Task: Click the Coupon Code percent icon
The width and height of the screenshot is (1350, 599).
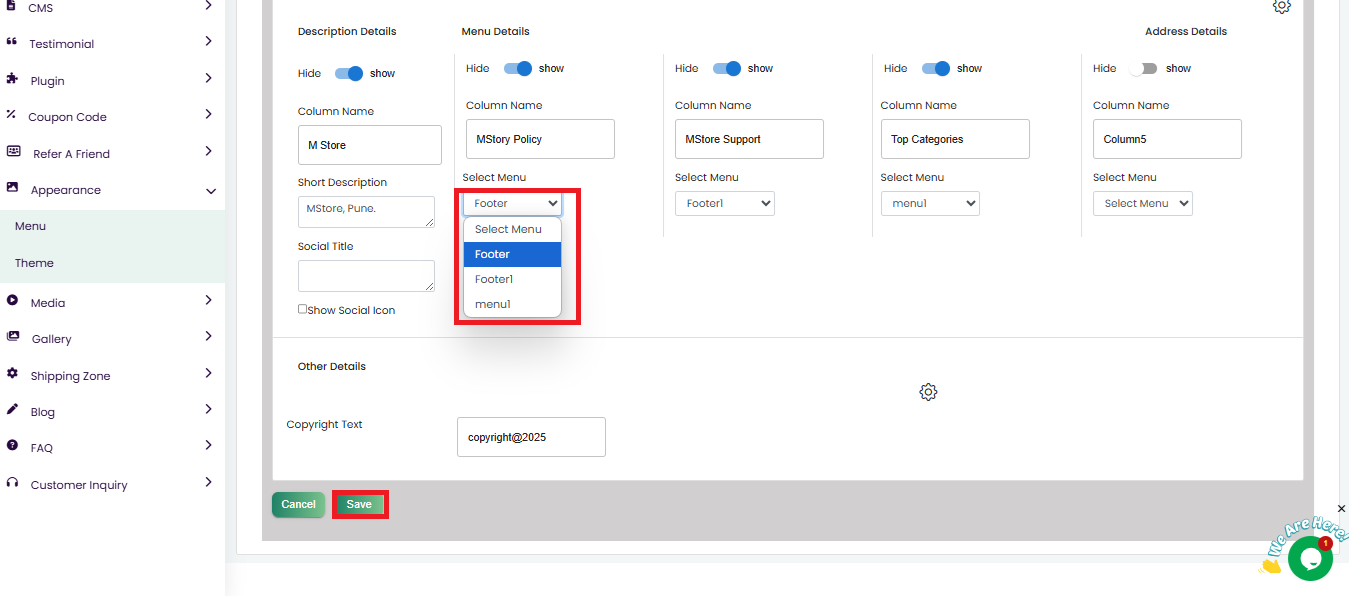Action: tap(12, 115)
